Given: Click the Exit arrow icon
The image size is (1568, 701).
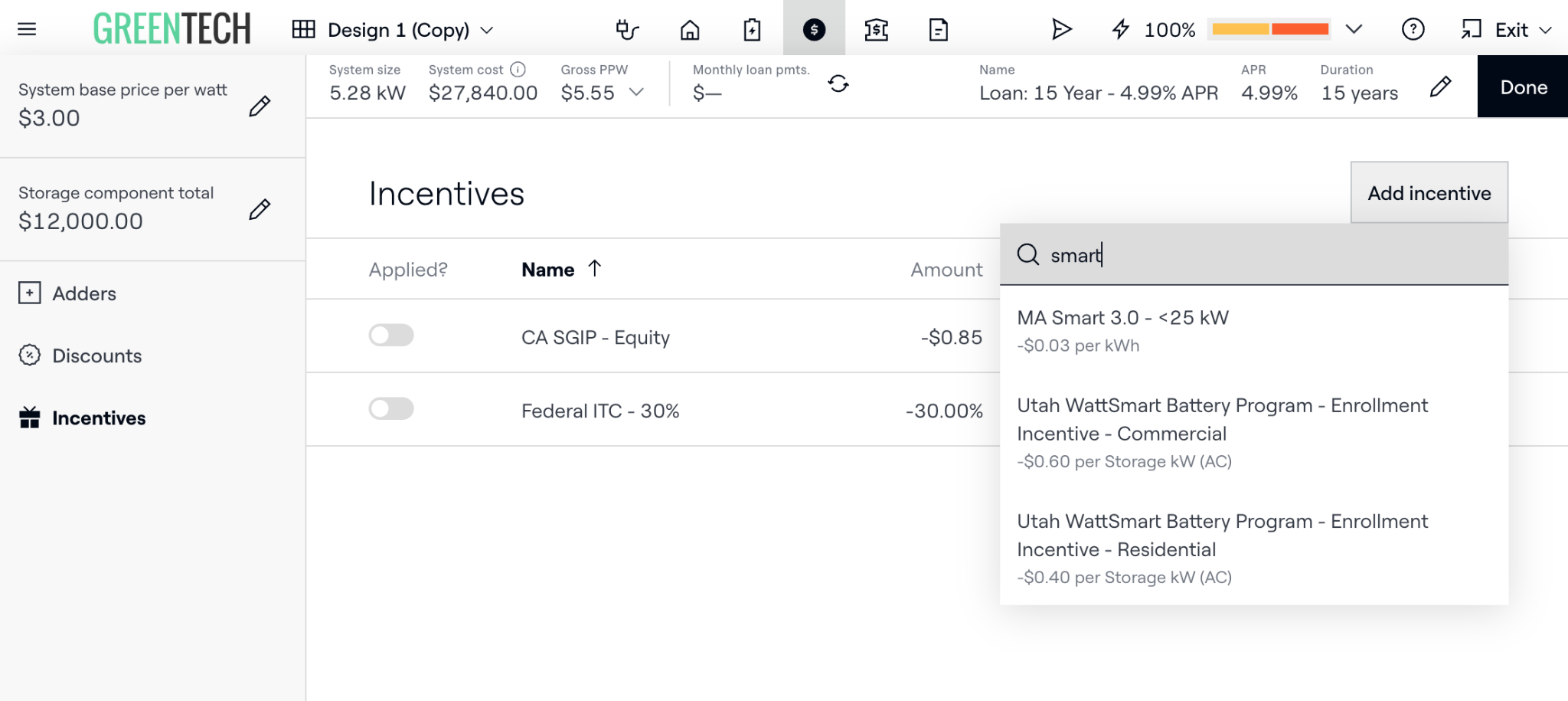Looking at the screenshot, I should point(1471,29).
